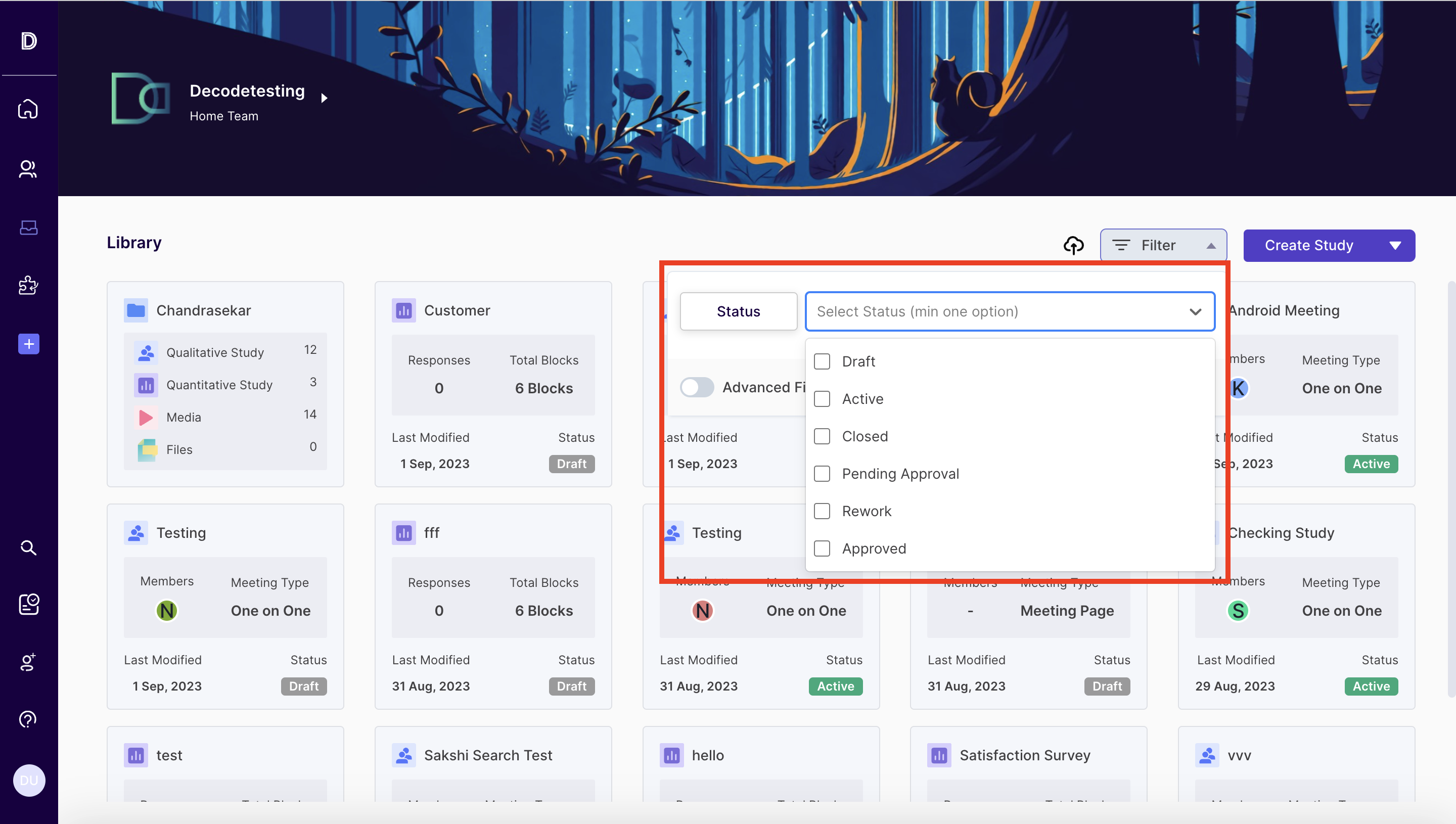Click the fff study chart icon
1456x824 pixels.
(x=403, y=532)
